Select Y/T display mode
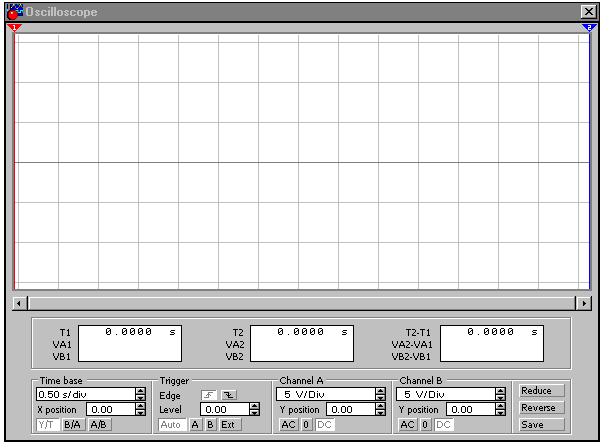Screen dimensions: 607x445 [48, 424]
